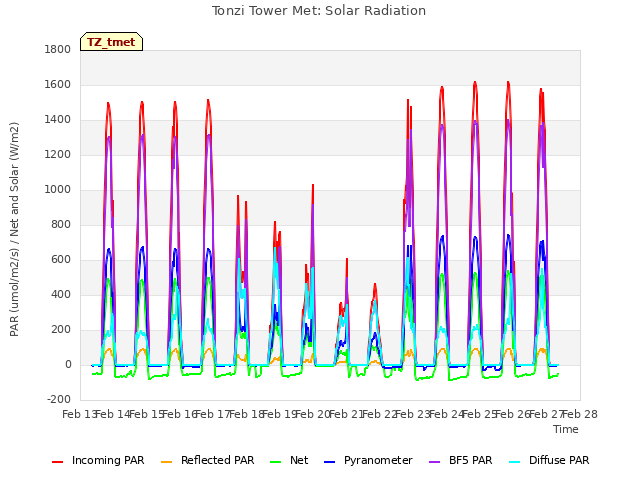Click the TZ_tmet label box
The height and width of the screenshot is (480, 640).
(111, 42)
